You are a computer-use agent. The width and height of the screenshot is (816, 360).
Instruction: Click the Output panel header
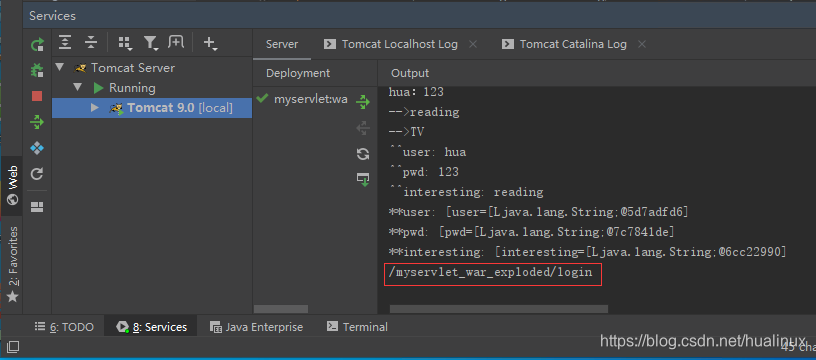(x=410, y=73)
